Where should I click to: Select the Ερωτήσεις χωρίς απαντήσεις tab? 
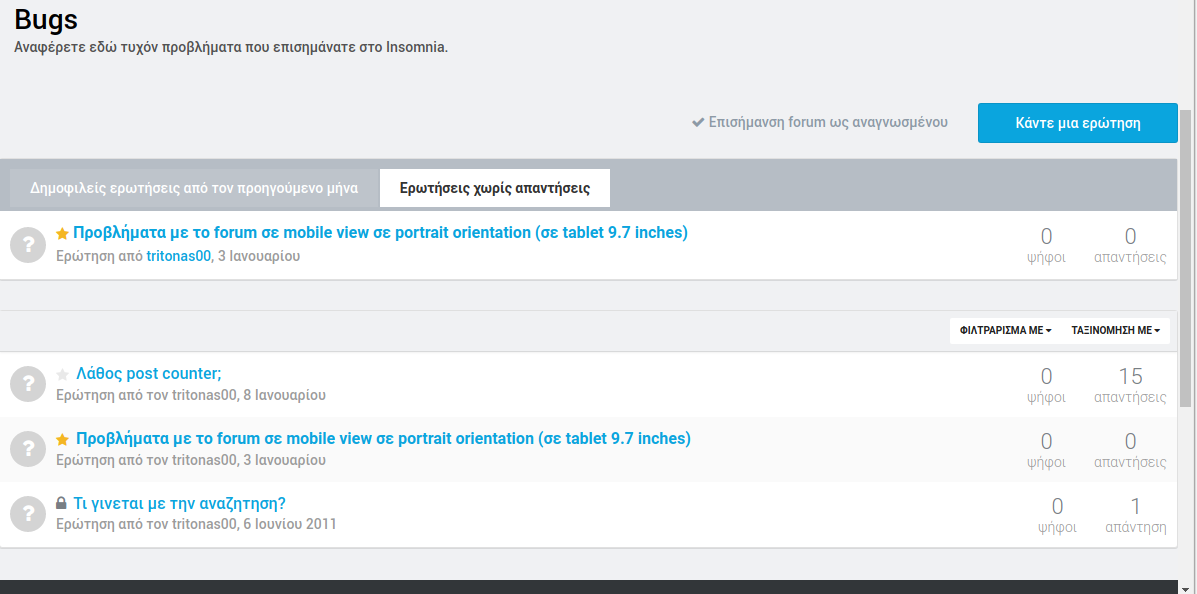(495, 188)
